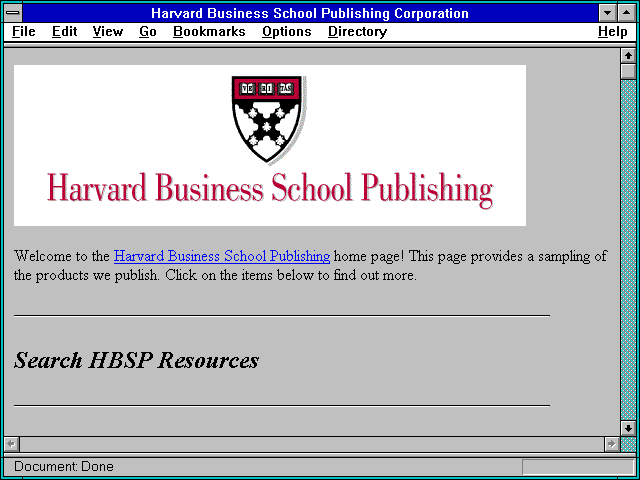
Task: Click the vertical scrollbar down arrow
Action: click(x=628, y=428)
